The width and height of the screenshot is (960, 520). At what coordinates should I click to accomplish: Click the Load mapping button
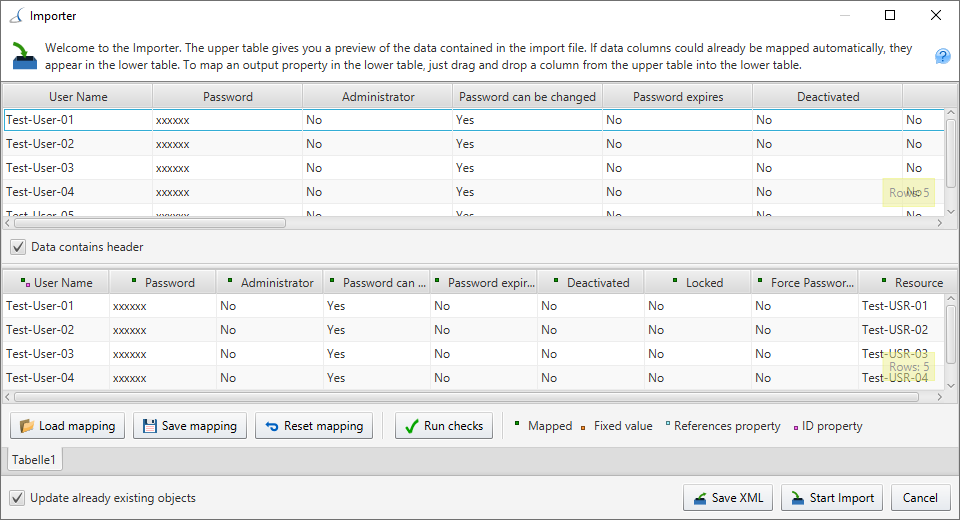(67, 426)
